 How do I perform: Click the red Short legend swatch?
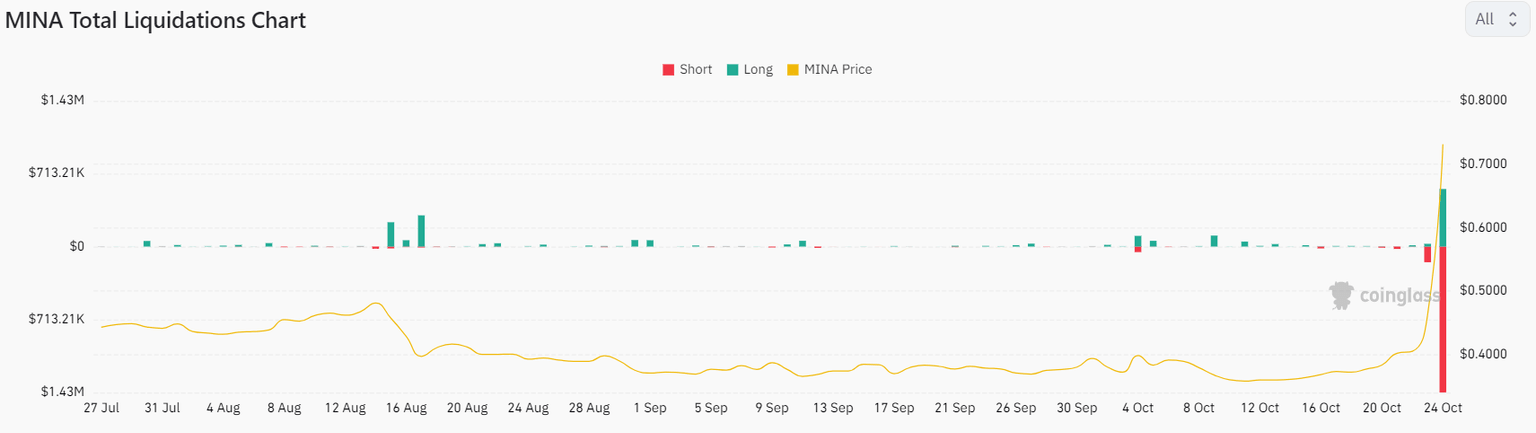click(668, 70)
